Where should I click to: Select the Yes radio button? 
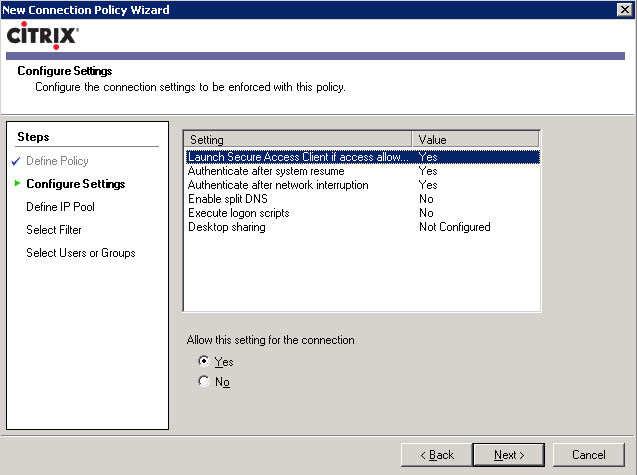204,361
